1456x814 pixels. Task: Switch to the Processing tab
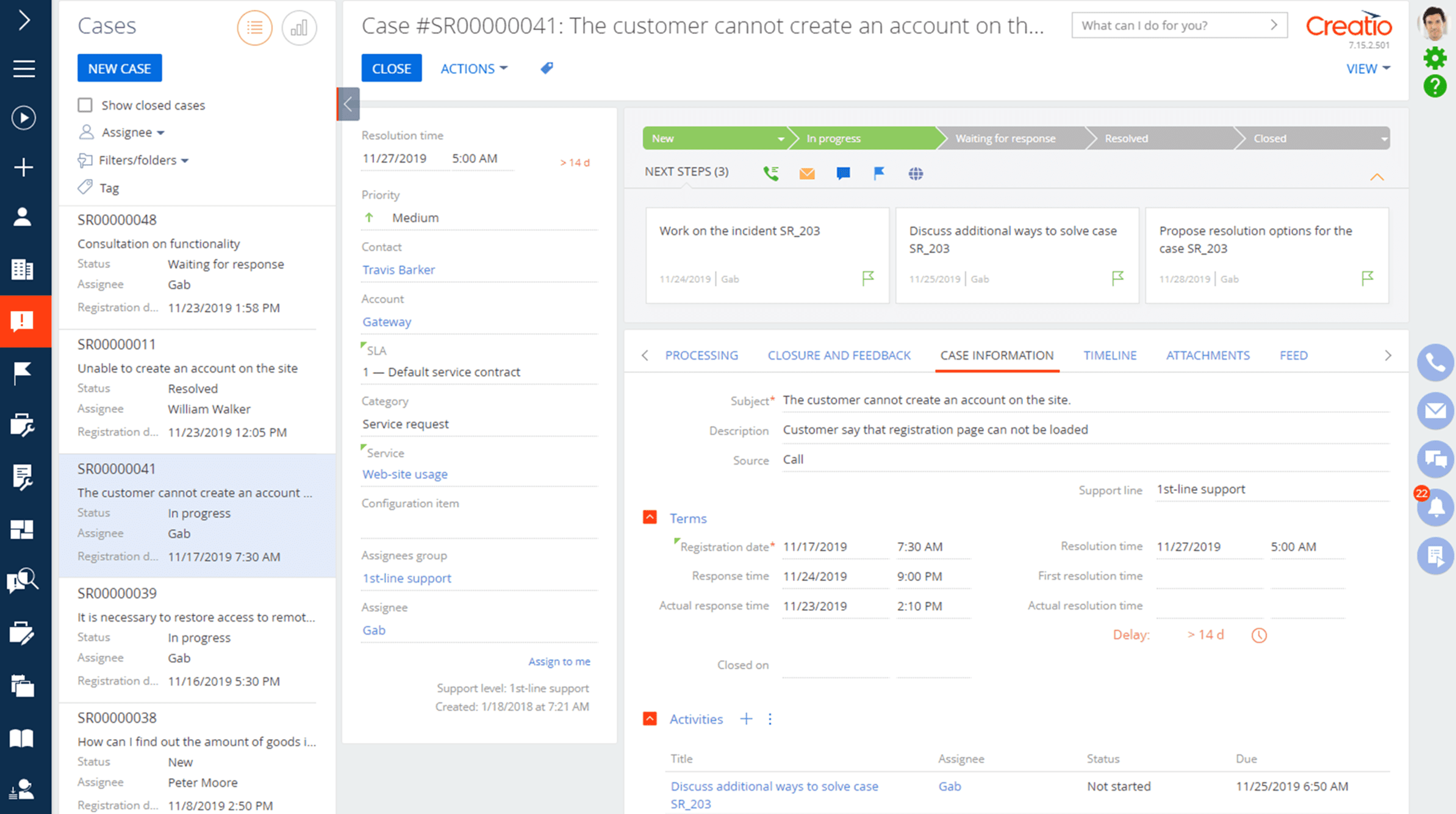click(701, 355)
